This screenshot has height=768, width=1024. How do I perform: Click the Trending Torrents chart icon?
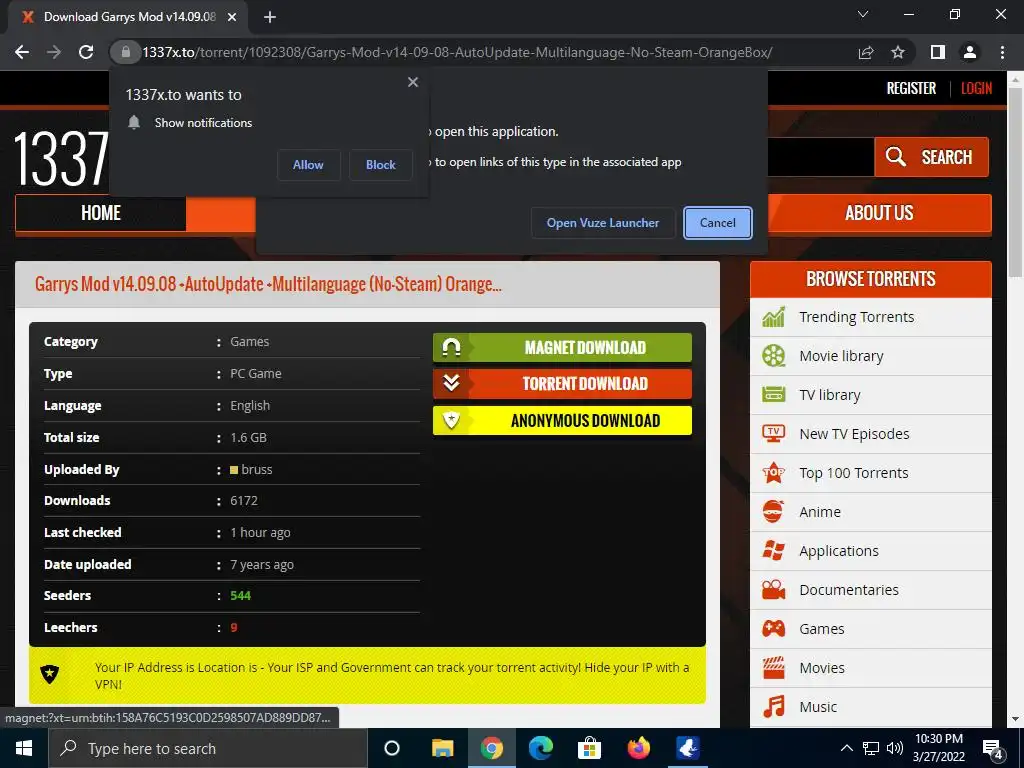[x=774, y=317]
